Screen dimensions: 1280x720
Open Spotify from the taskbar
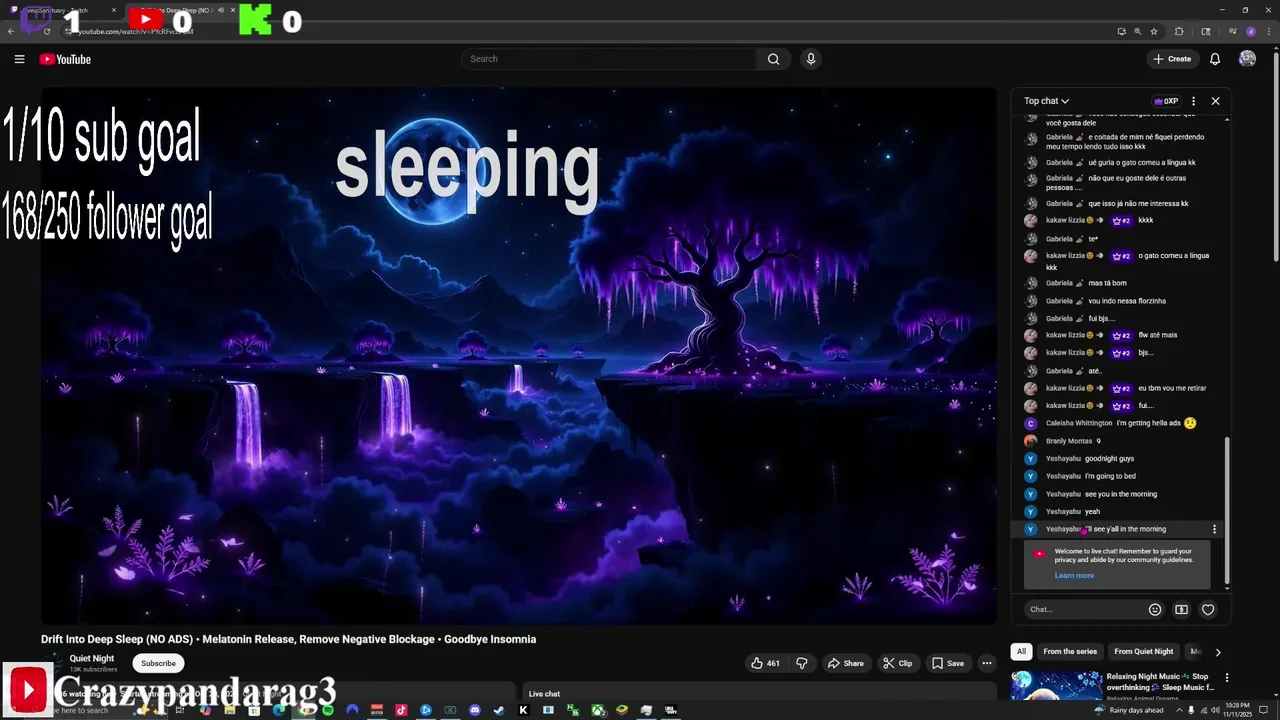(328, 710)
